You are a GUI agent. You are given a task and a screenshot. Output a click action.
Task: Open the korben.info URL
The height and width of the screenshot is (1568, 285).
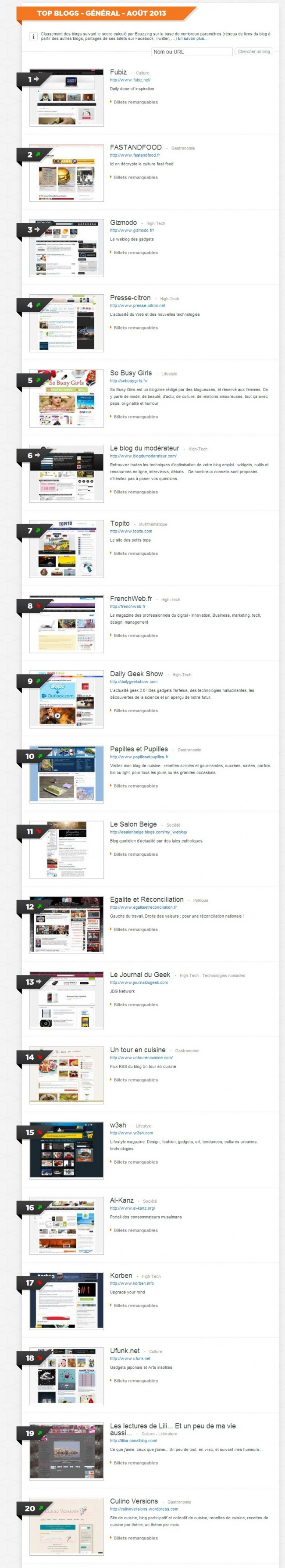[132, 1283]
